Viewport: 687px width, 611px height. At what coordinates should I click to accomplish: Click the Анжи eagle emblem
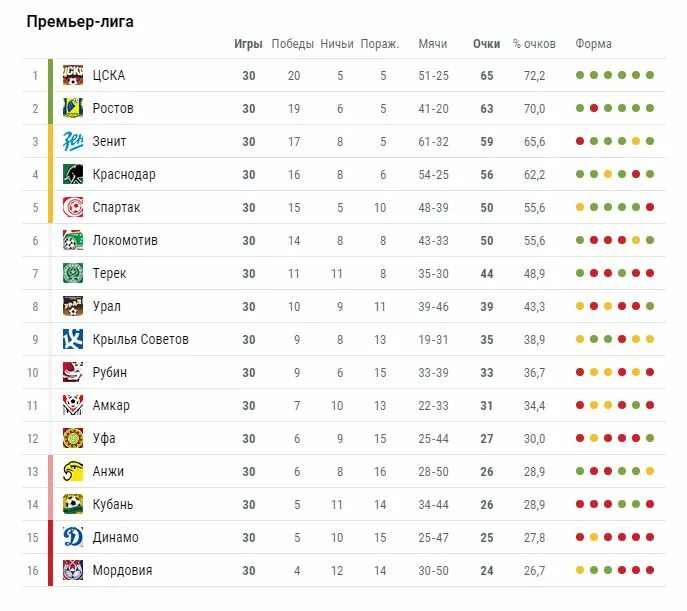pyautogui.click(x=73, y=471)
